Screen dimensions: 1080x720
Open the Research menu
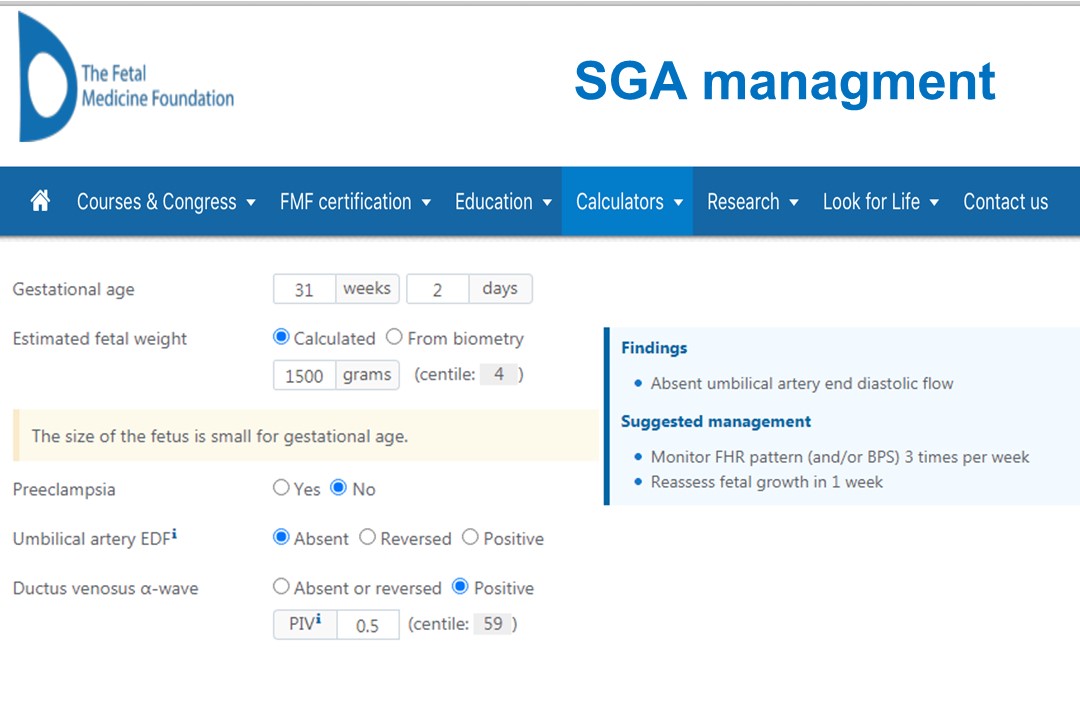[x=752, y=202]
